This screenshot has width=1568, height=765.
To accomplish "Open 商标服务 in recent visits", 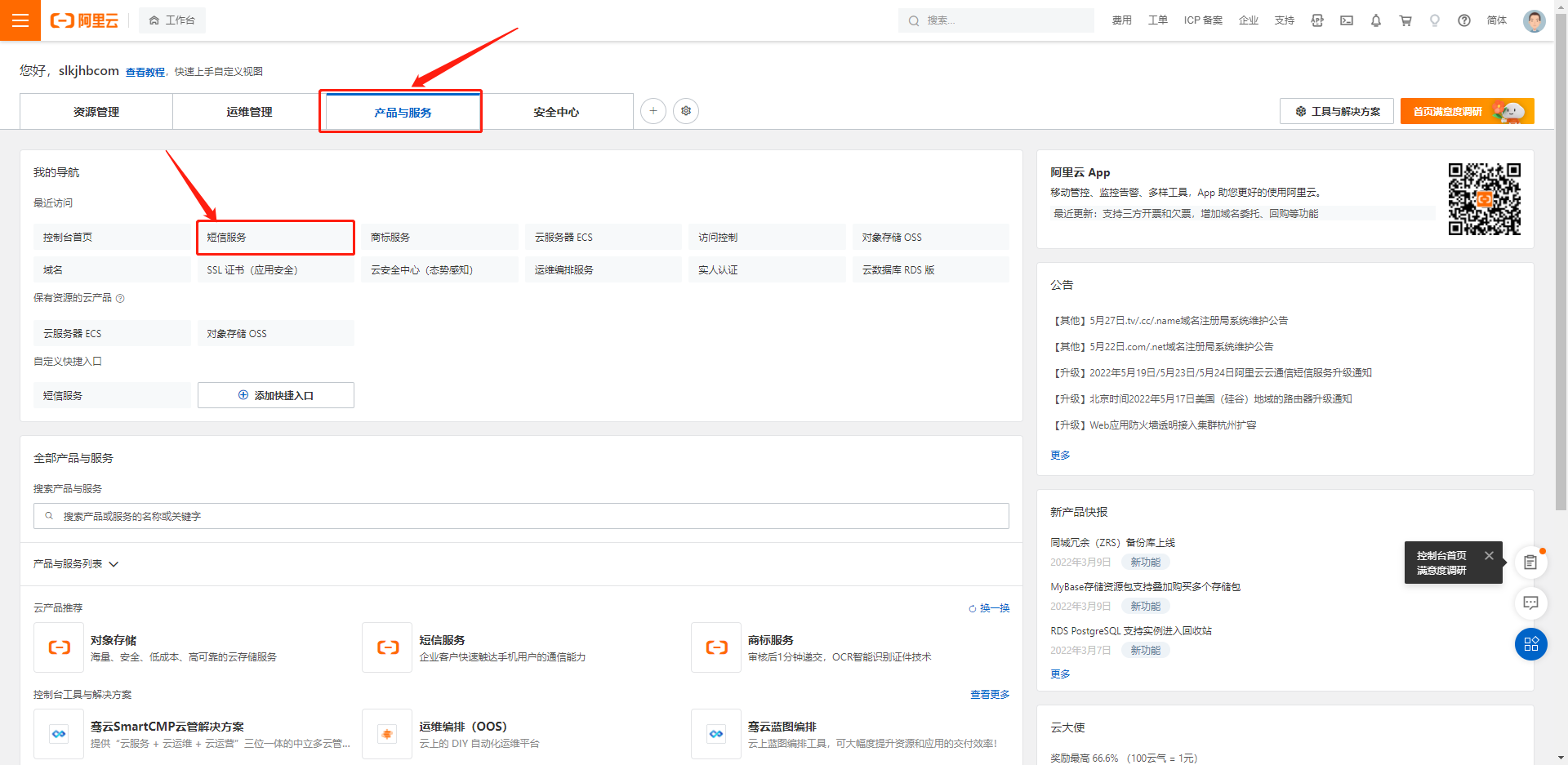I will tap(439, 237).
